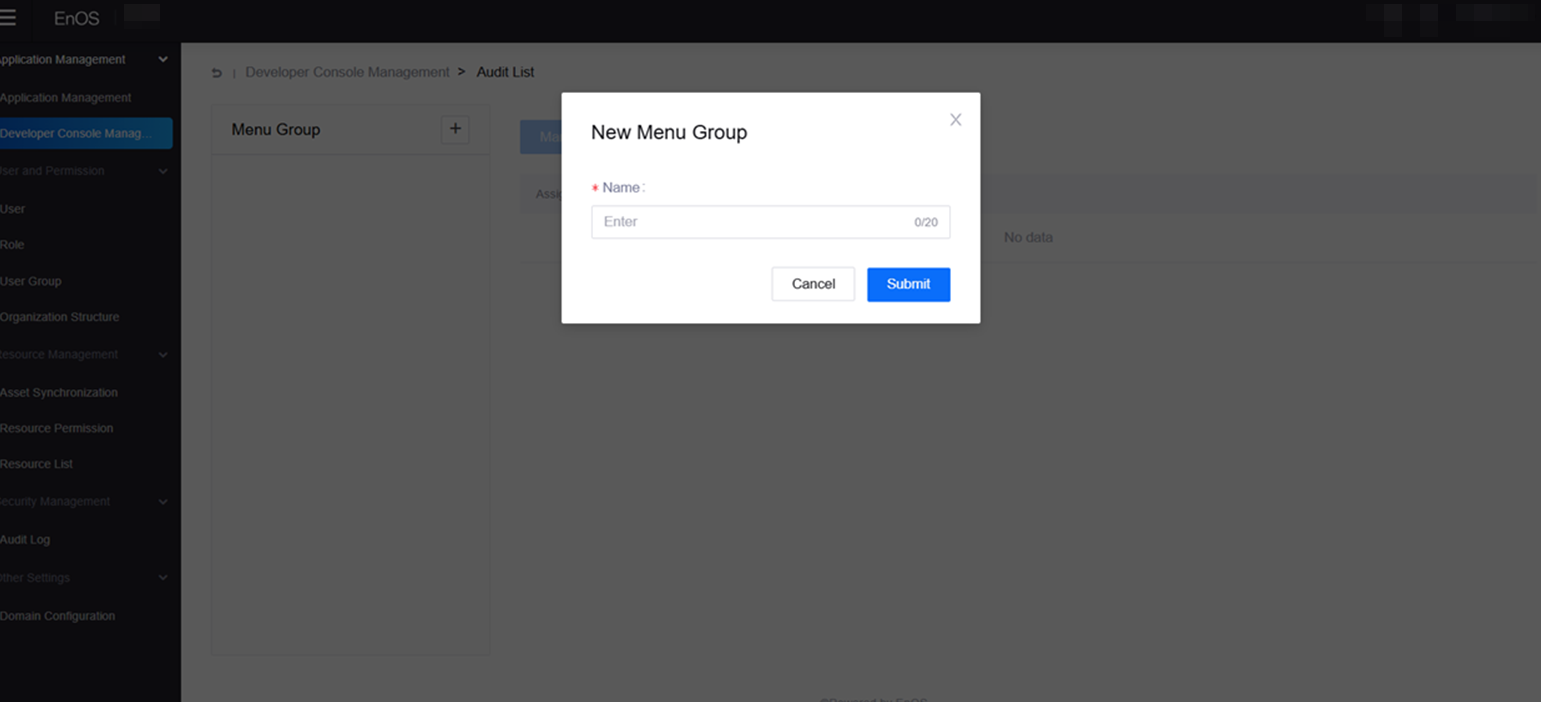Open Audit Log in sidebar
The image size is (1541, 702).
tap(26, 539)
